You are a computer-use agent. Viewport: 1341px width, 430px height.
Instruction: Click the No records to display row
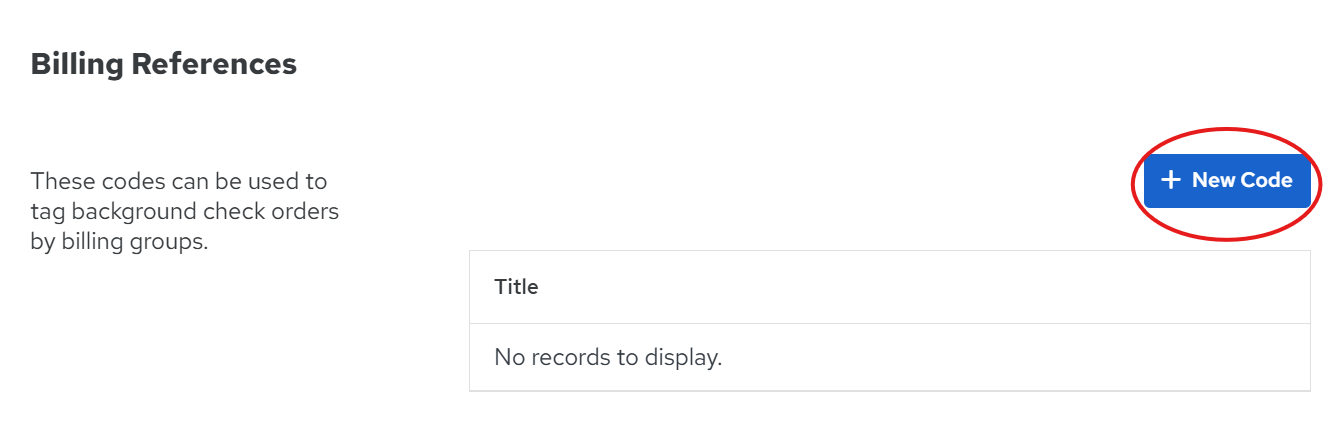889,357
